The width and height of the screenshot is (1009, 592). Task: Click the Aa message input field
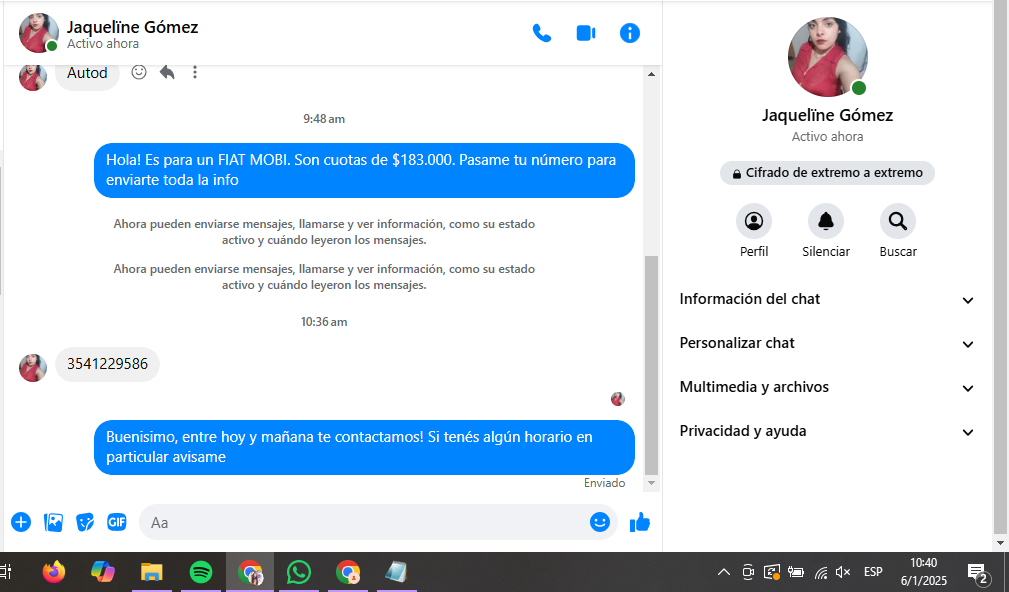tap(365, 522)
